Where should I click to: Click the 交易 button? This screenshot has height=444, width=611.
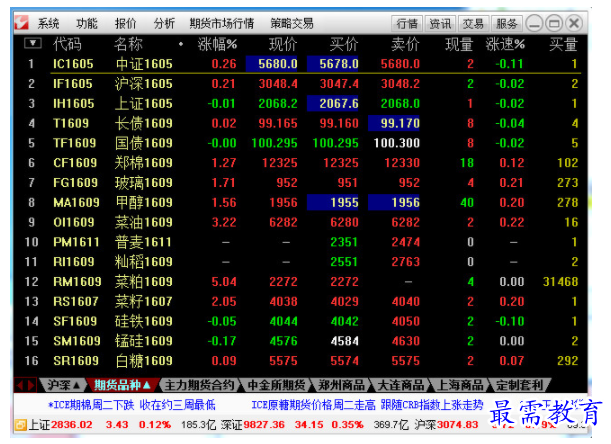pos(473,24)
